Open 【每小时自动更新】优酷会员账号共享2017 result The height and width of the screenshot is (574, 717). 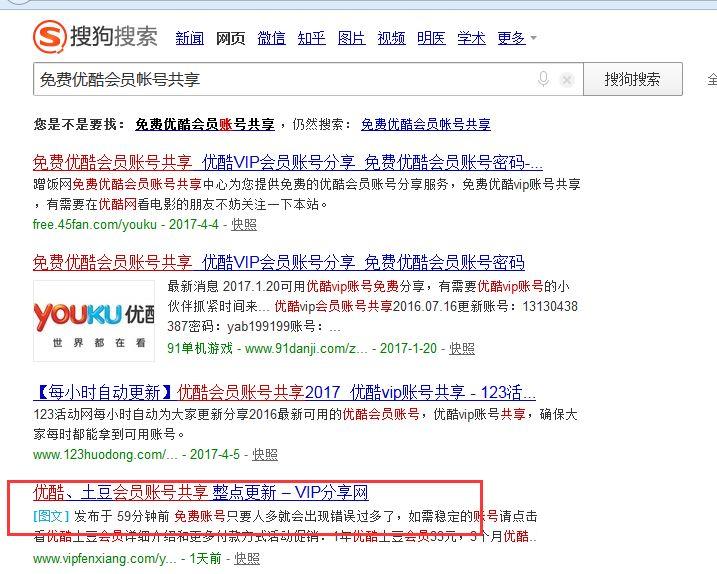(x=284, y=392)
